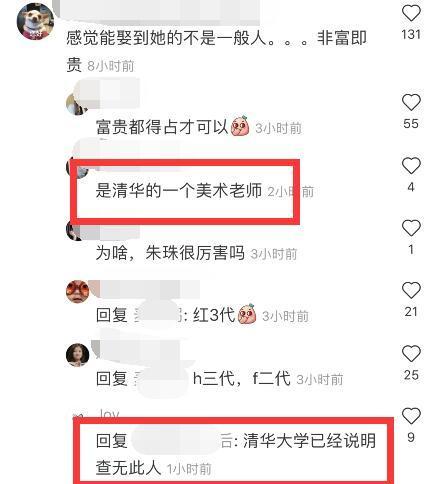Tap the reply 是清华的一个美术老师
The height and width of the screenshot is (484, 428).
(179, 191)
